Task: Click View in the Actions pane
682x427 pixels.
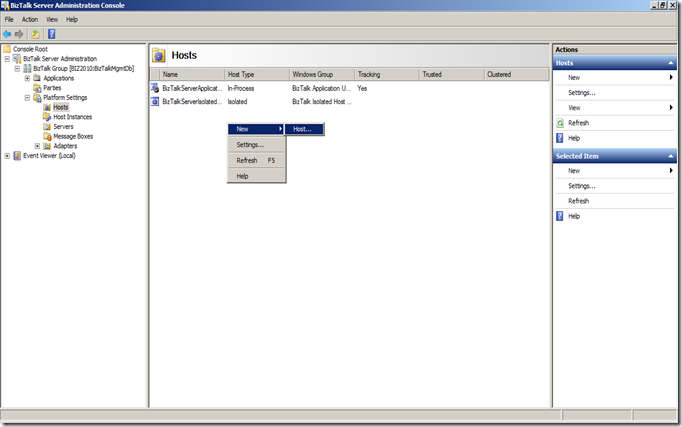Action: 574,108
